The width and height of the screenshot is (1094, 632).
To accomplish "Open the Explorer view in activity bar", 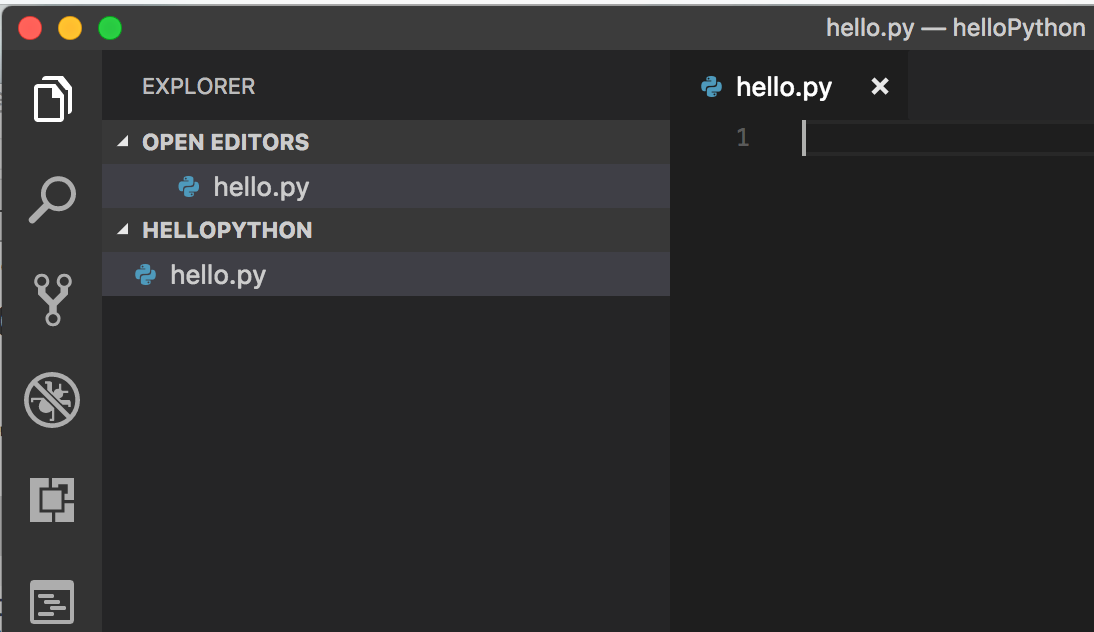I will coord(52,99).
